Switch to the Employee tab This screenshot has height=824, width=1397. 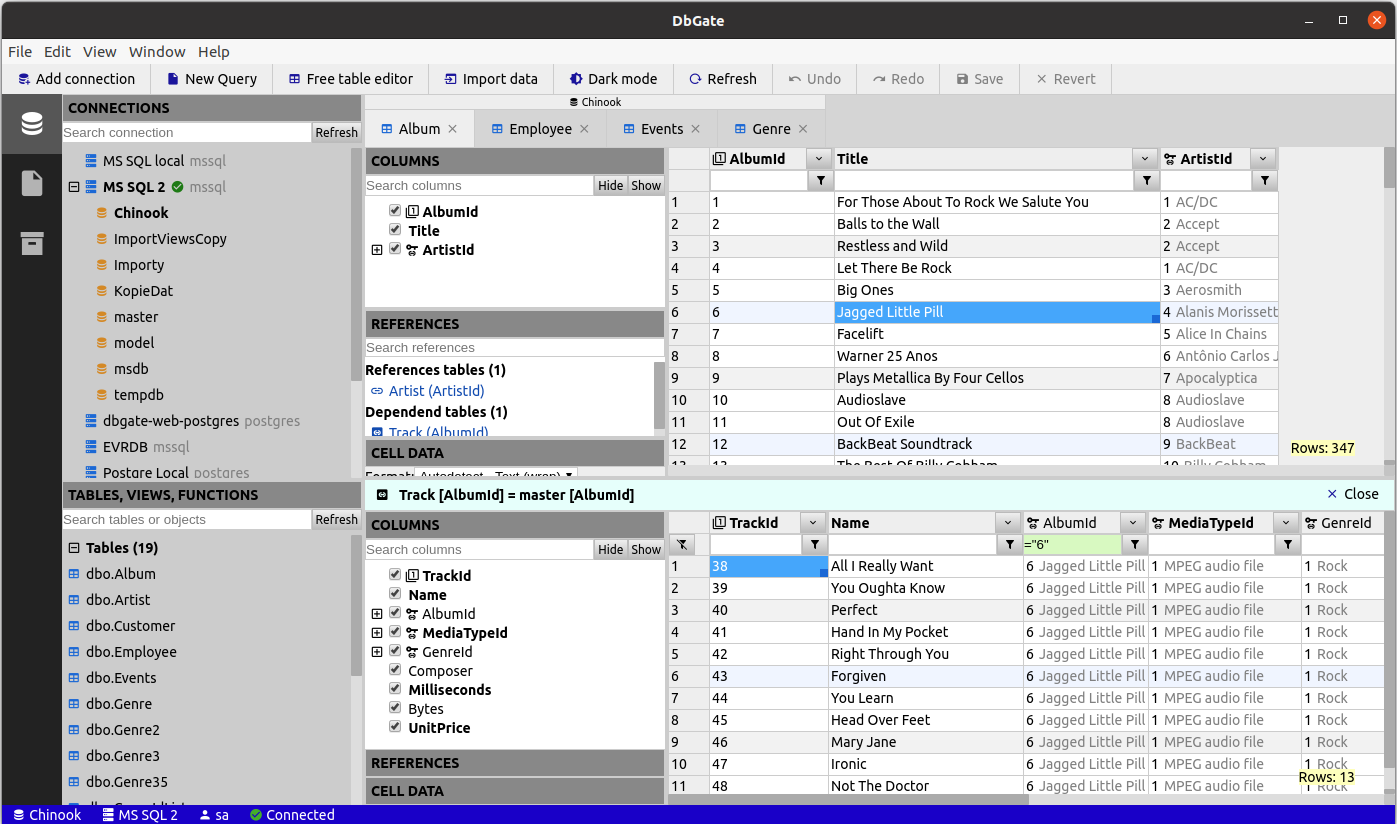[x=541, y=129]
